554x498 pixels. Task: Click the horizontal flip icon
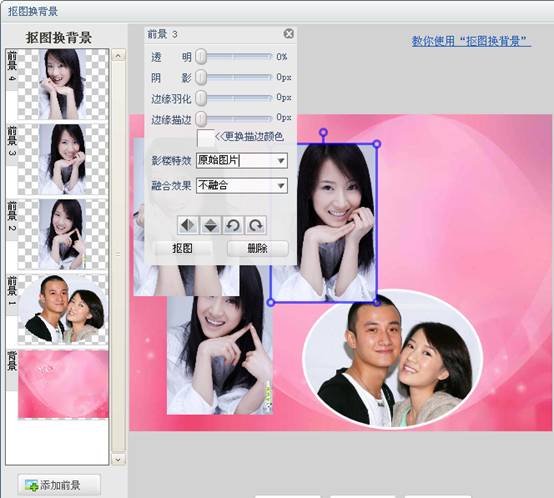point(188,225)
